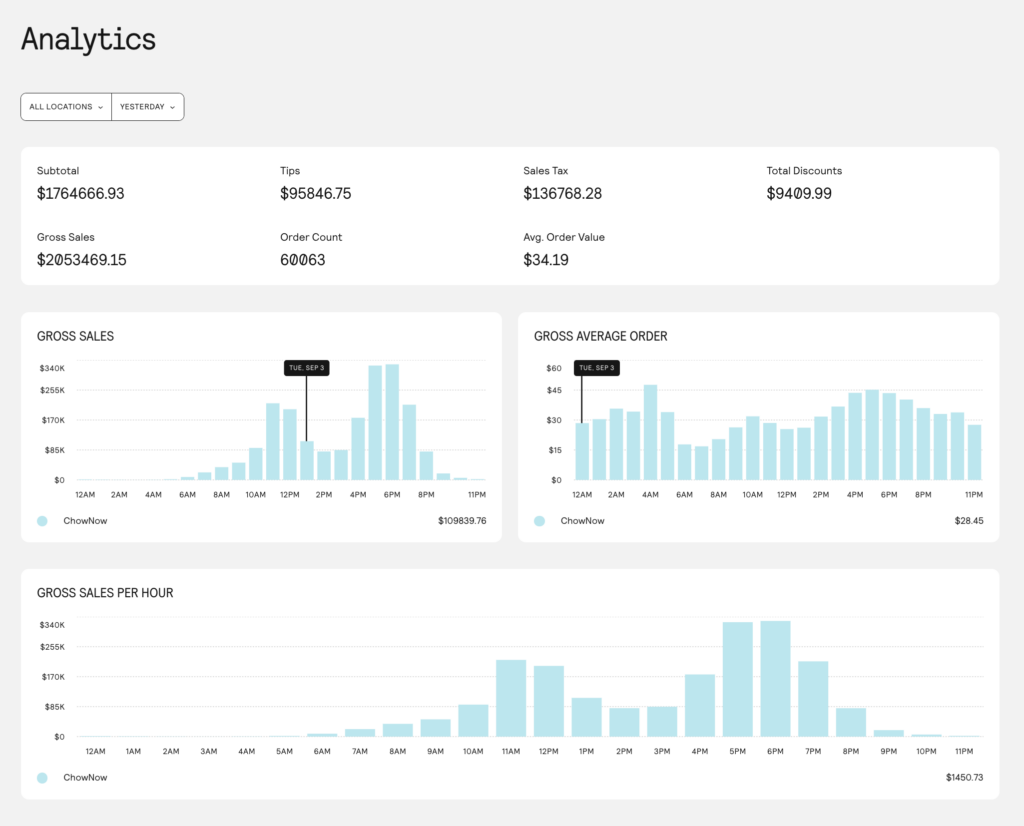Select the 5PM bar in Gross Sales Per Hour
Screen dimensions: 1024x826
coord(737,679)
